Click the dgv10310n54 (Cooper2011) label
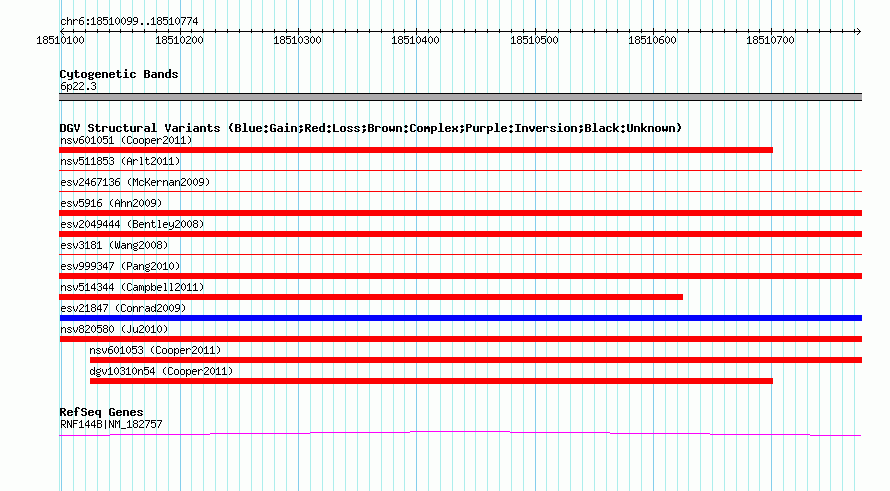This screenshot has width=890, height=491. 161,371
